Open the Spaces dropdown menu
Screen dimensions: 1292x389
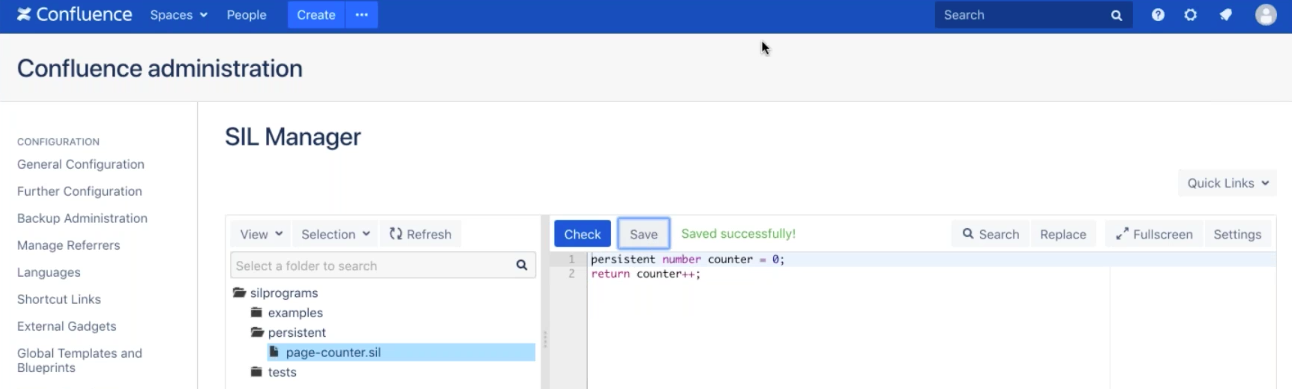point(179,15)
